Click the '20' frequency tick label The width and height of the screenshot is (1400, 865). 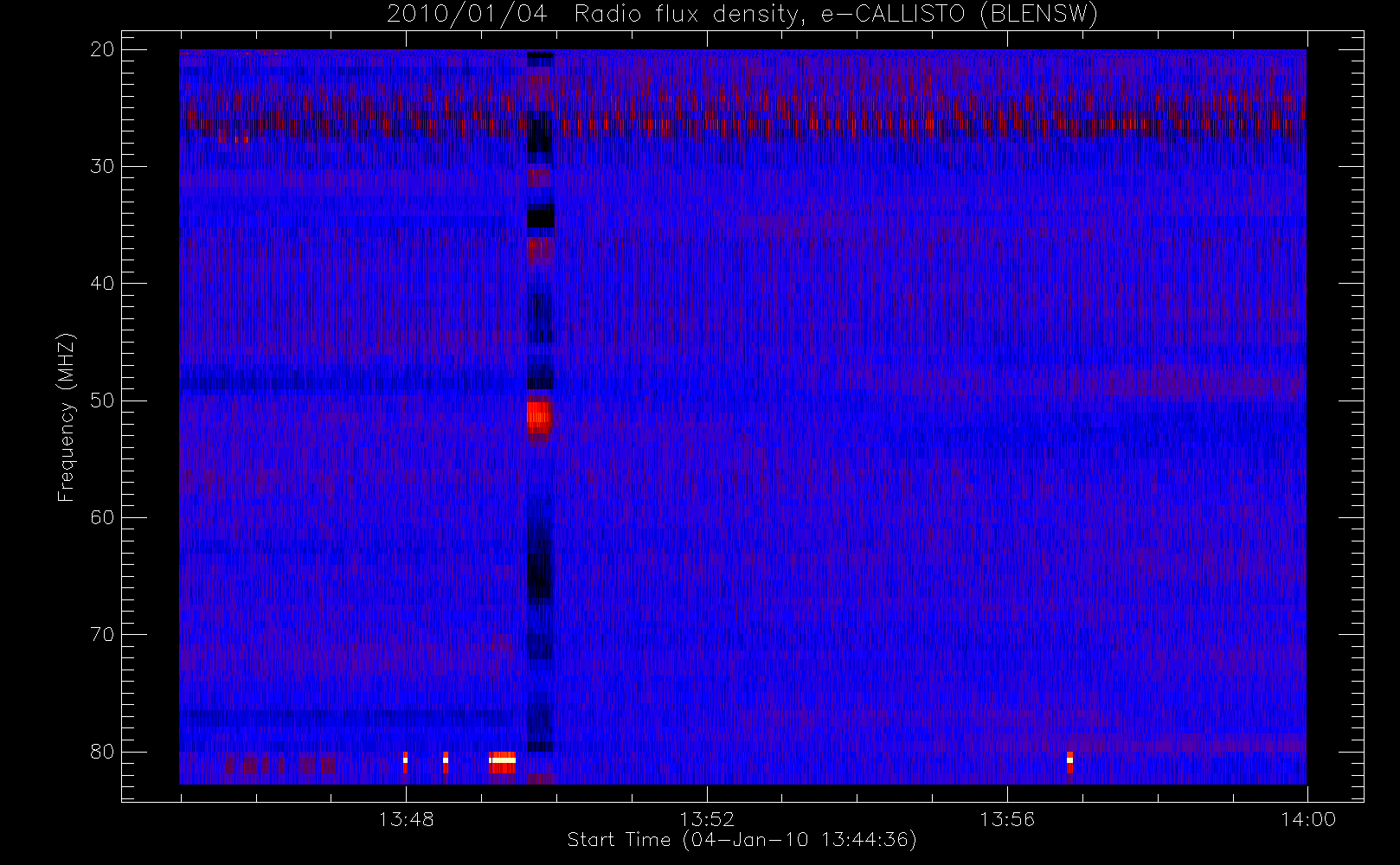pyautogui.click(x=102, y=49)
